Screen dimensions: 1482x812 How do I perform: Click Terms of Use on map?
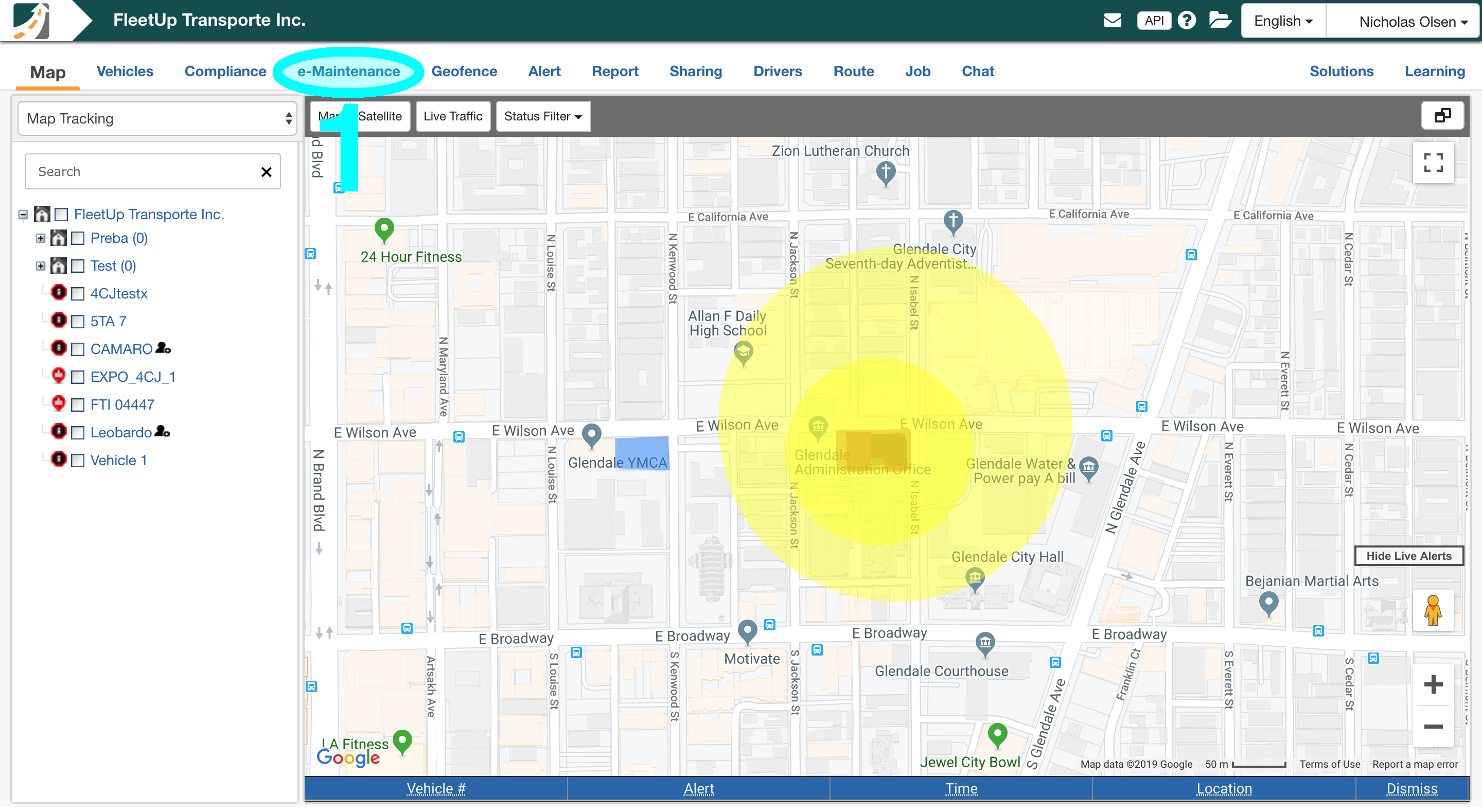[x=1330, y=764]
